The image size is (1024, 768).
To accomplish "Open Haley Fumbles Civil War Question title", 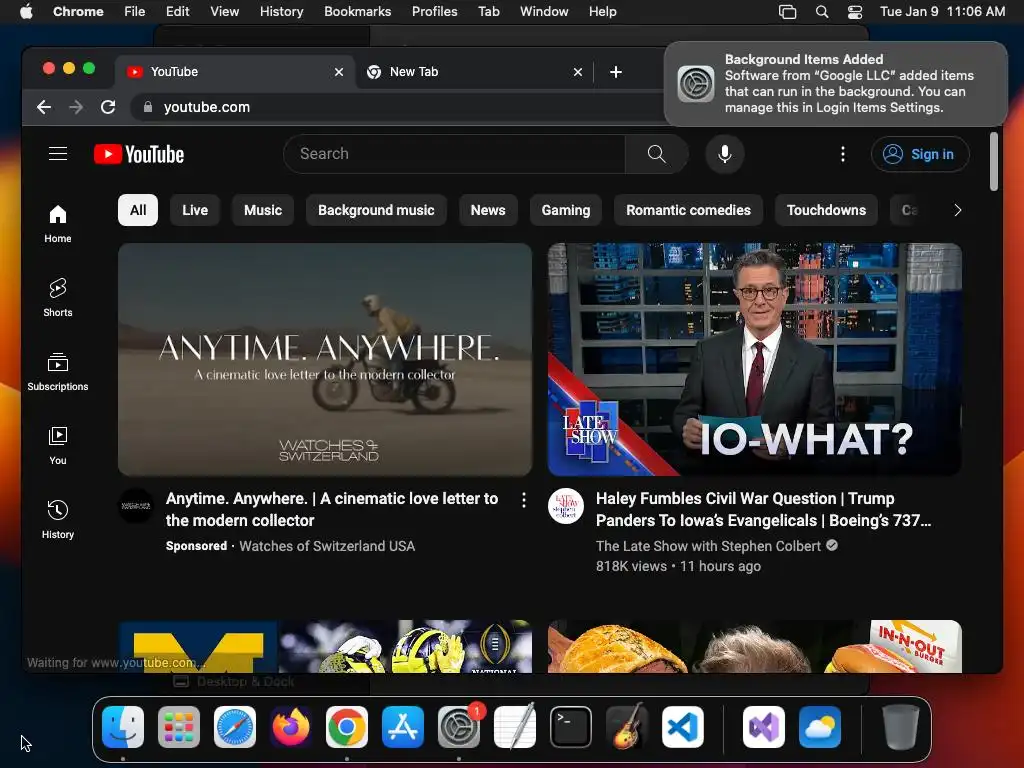I will point(763,509).
